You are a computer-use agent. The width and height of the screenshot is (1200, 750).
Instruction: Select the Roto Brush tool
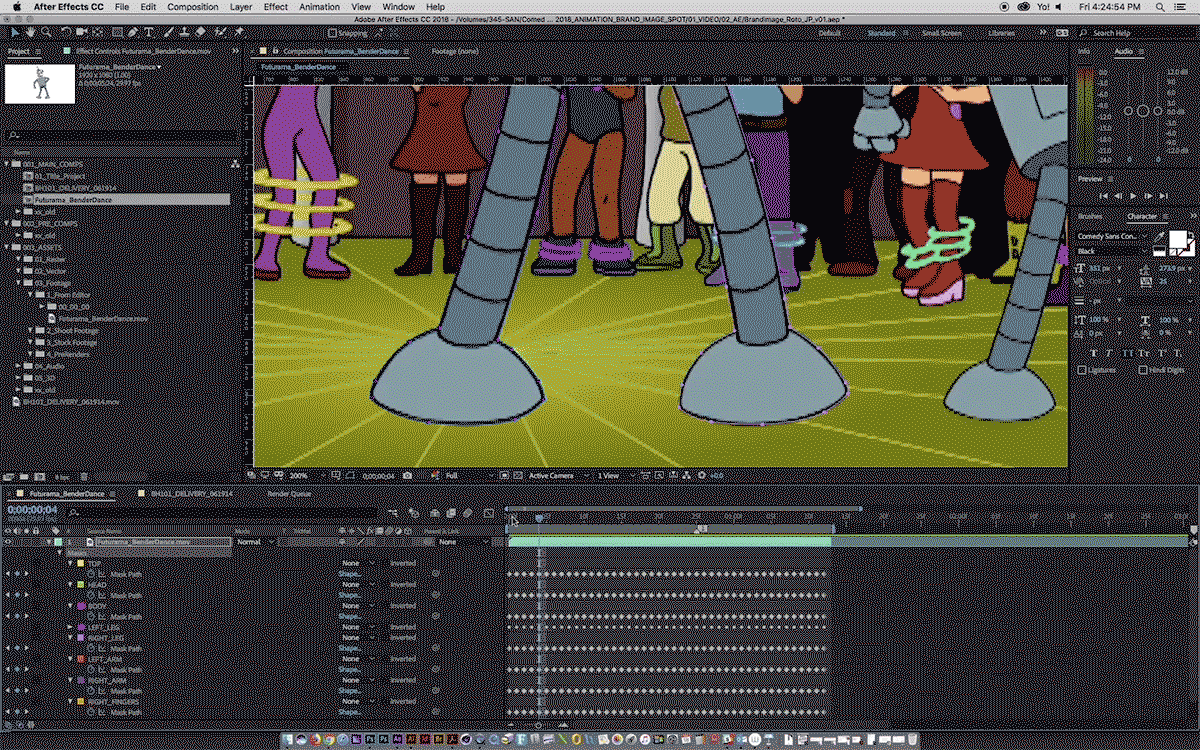(x=220, y=33)
